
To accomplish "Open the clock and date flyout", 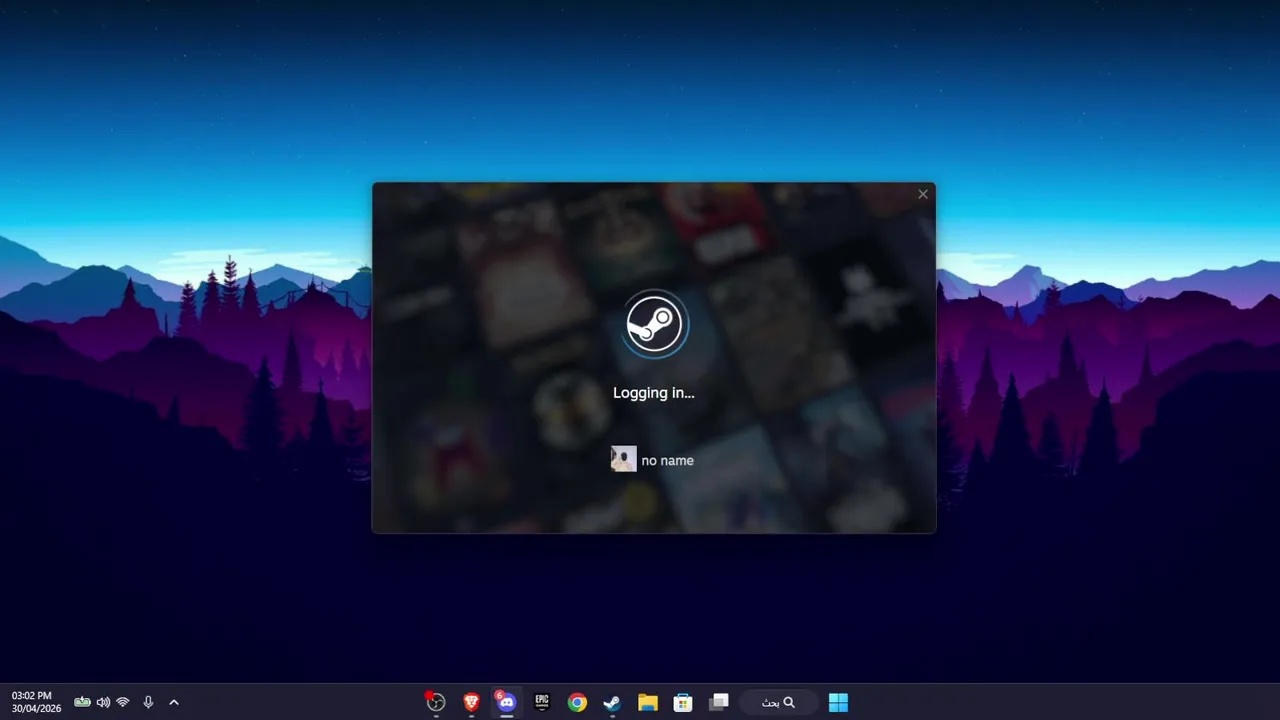I will click(36, 702).
